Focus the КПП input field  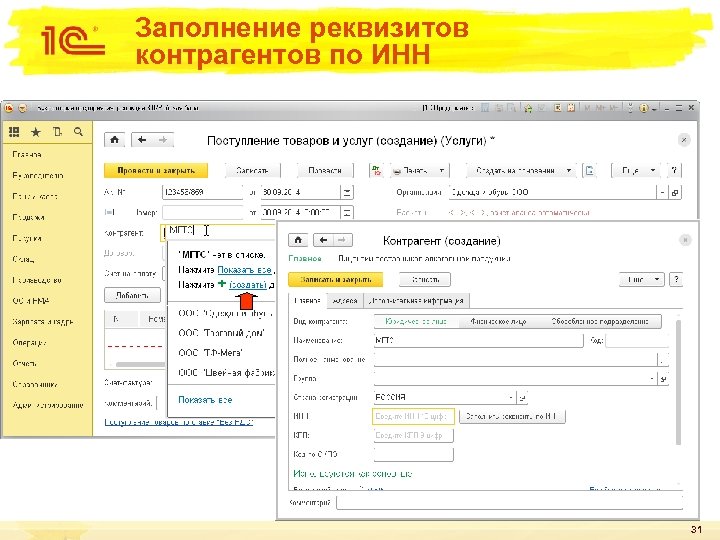click(413, 435)
